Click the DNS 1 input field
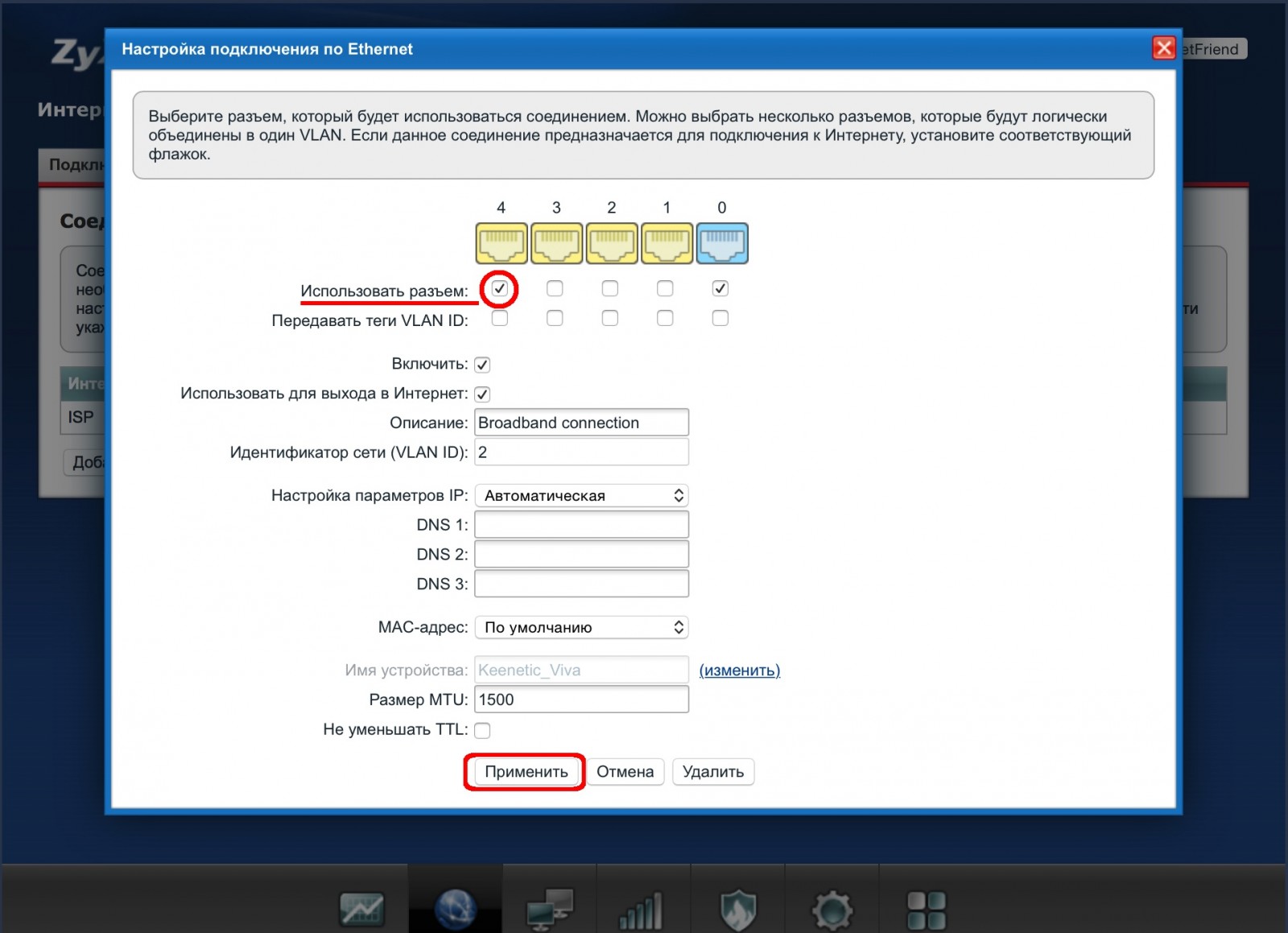The image size is (1288, 933). pos(581,525)
